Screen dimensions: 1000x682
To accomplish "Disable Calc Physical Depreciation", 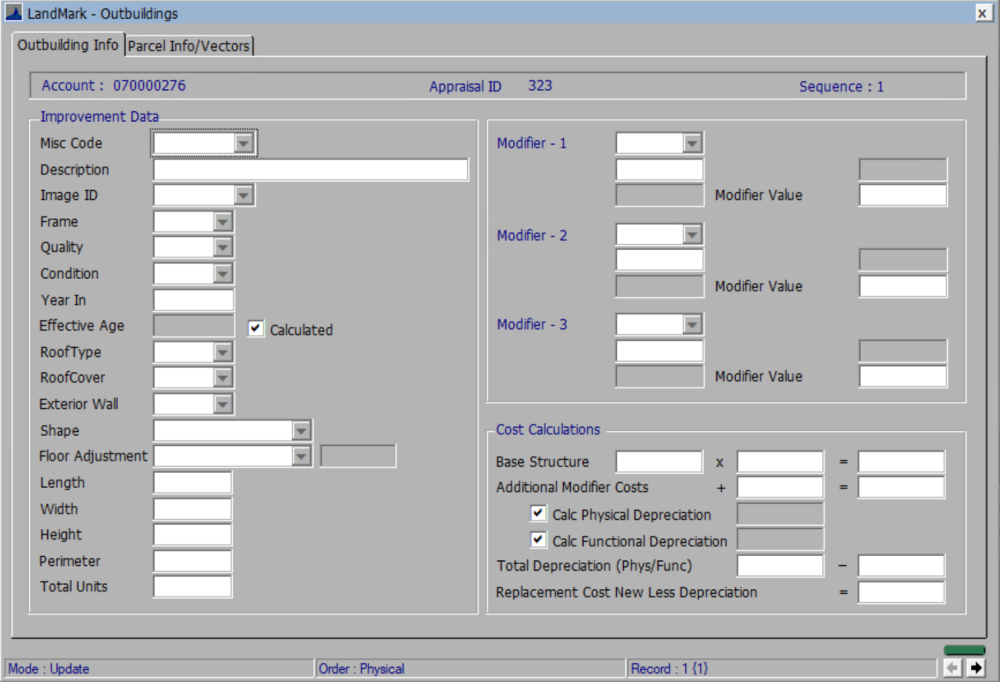I will click(x=538, y=513).
